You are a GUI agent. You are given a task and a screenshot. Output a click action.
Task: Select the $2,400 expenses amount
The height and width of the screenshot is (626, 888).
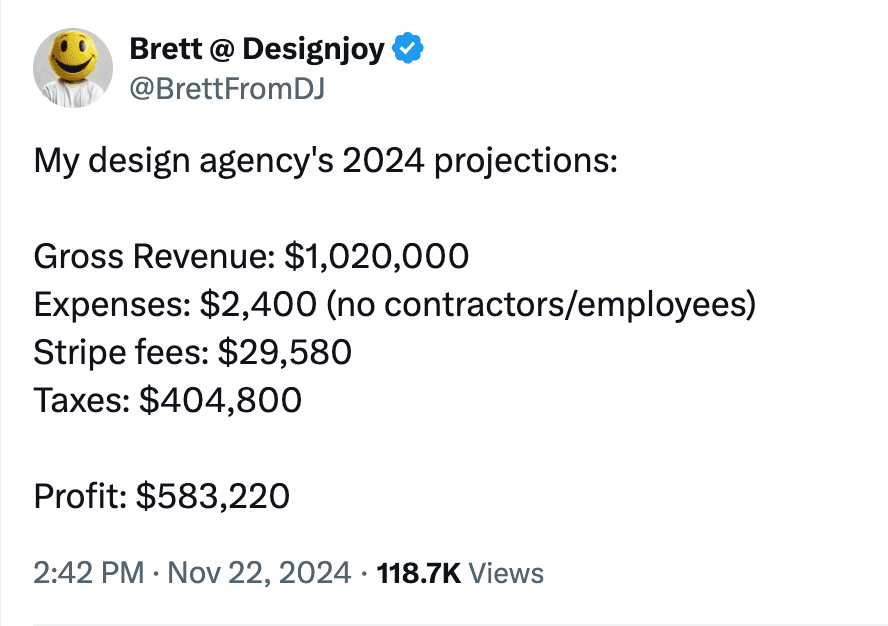pos(258,304)
